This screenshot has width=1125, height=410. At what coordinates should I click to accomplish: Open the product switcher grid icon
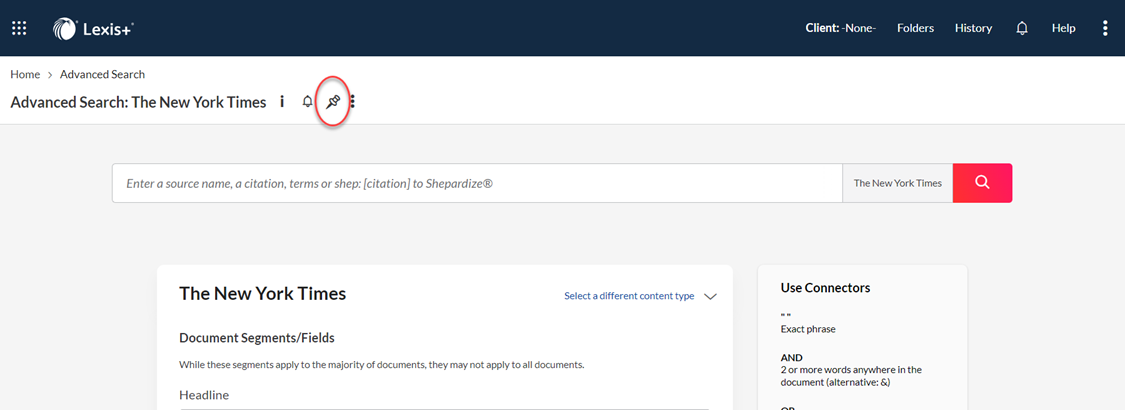pyautogui.click(x=19, y=29)
